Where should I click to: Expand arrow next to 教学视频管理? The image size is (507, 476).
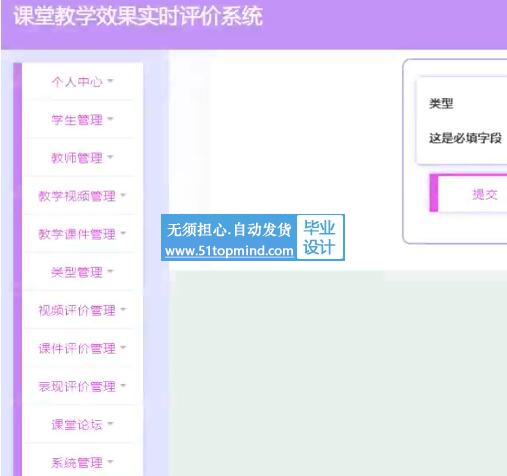(123, 195)
